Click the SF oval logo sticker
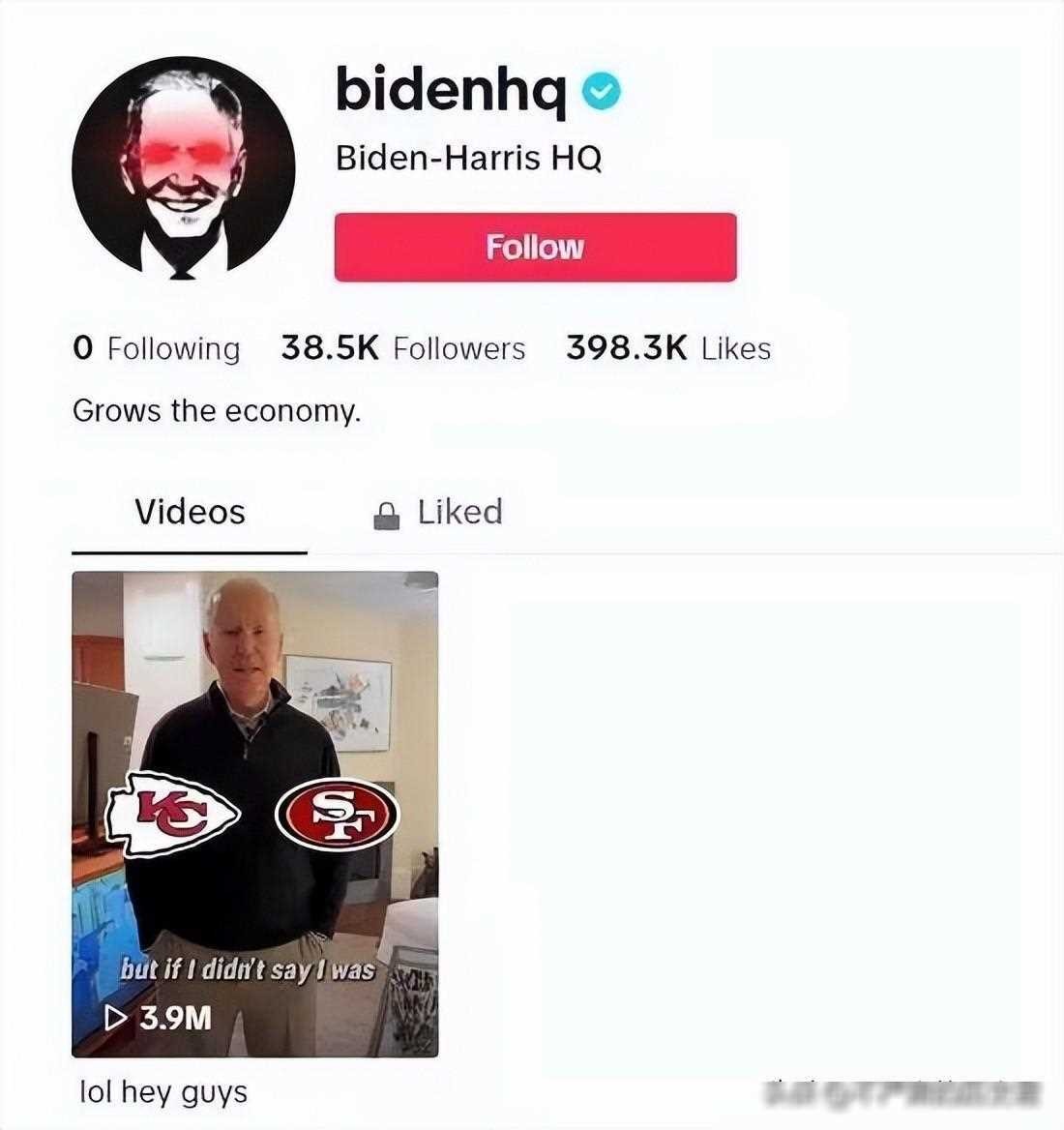The height and width of the screenshot is (1130, 1064). click(338, 815)
